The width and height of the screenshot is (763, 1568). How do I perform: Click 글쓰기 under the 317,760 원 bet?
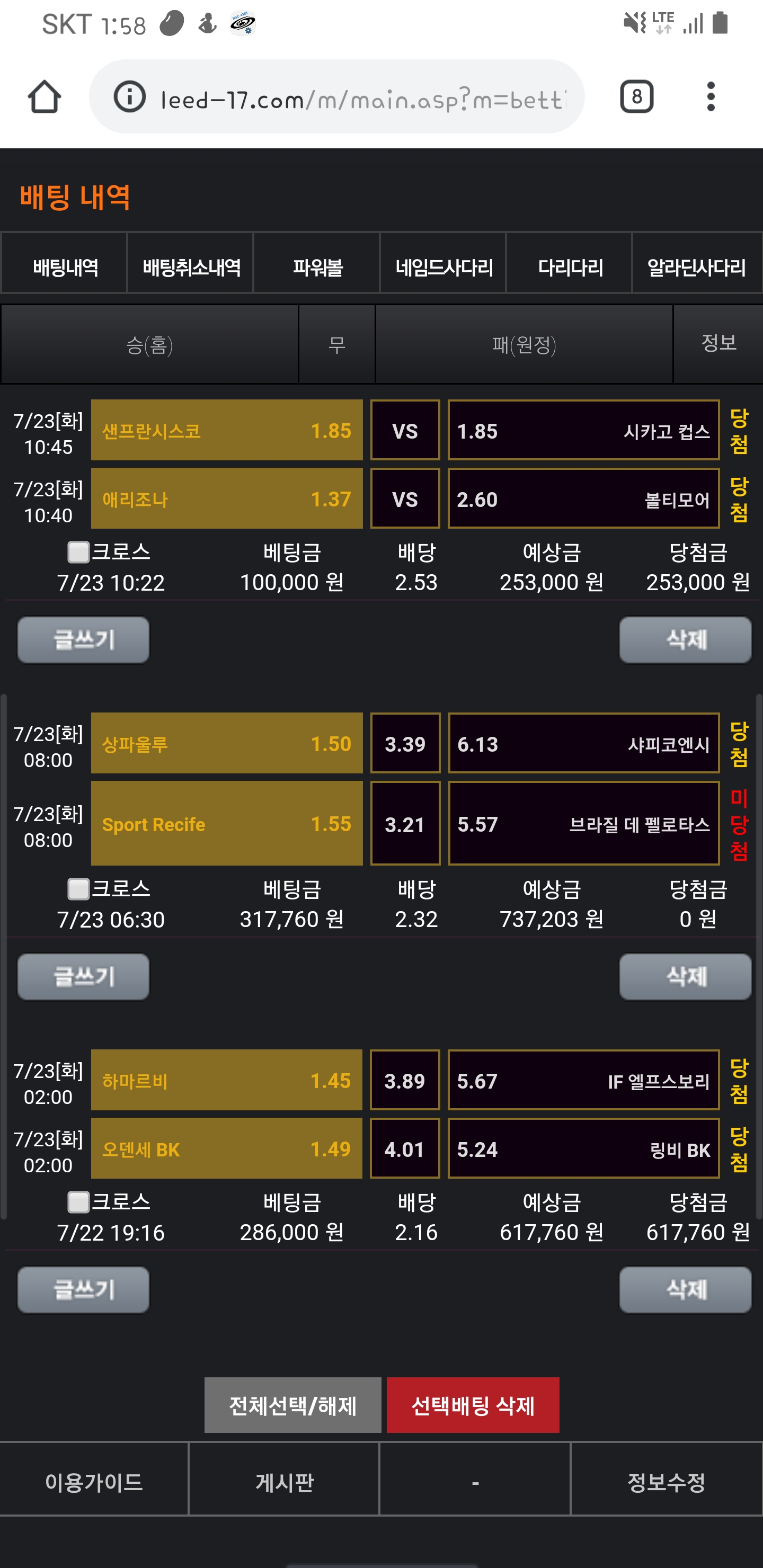coord(83,976)
